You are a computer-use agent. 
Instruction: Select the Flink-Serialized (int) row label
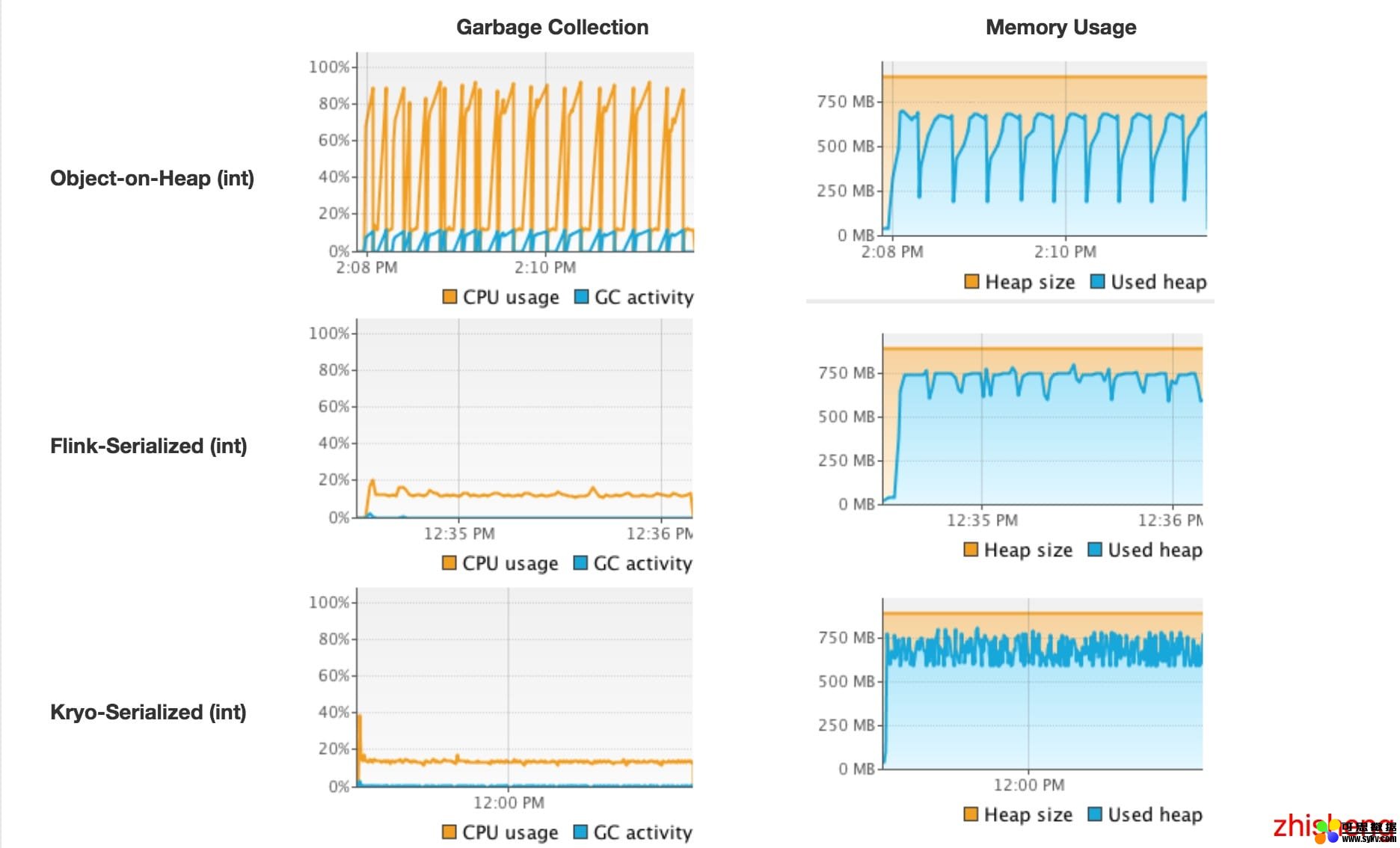pyautogui.click(x=148, y=446)
